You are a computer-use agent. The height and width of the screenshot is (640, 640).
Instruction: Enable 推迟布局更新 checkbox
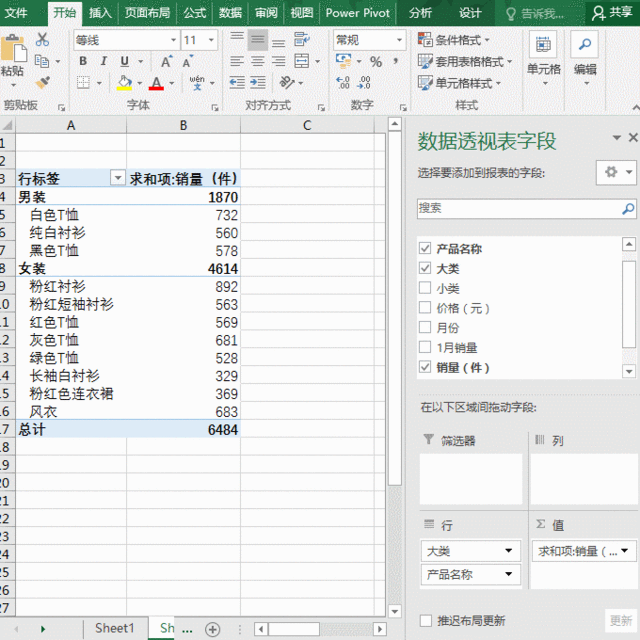[426, 620]
